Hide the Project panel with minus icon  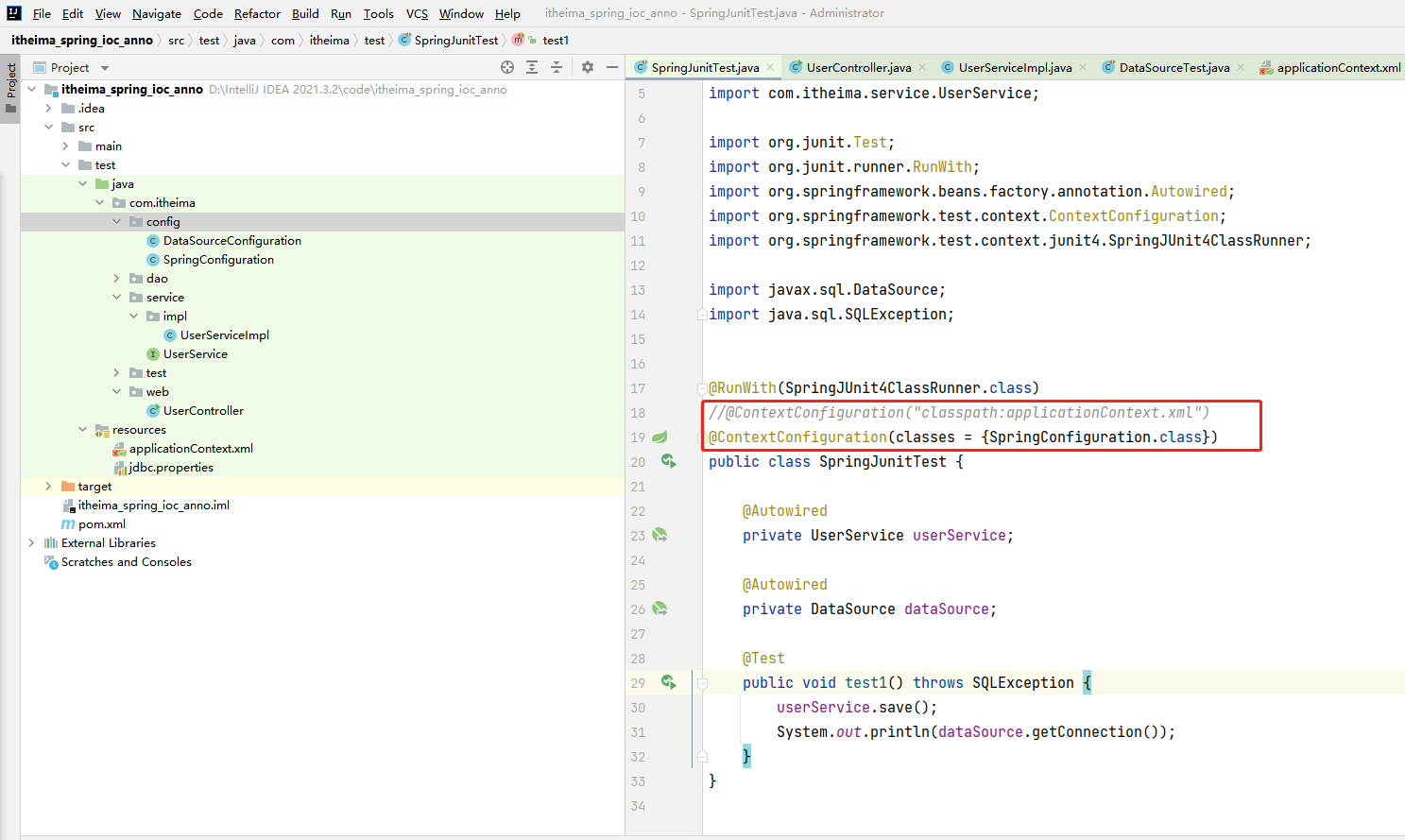[x=612, y=67]
